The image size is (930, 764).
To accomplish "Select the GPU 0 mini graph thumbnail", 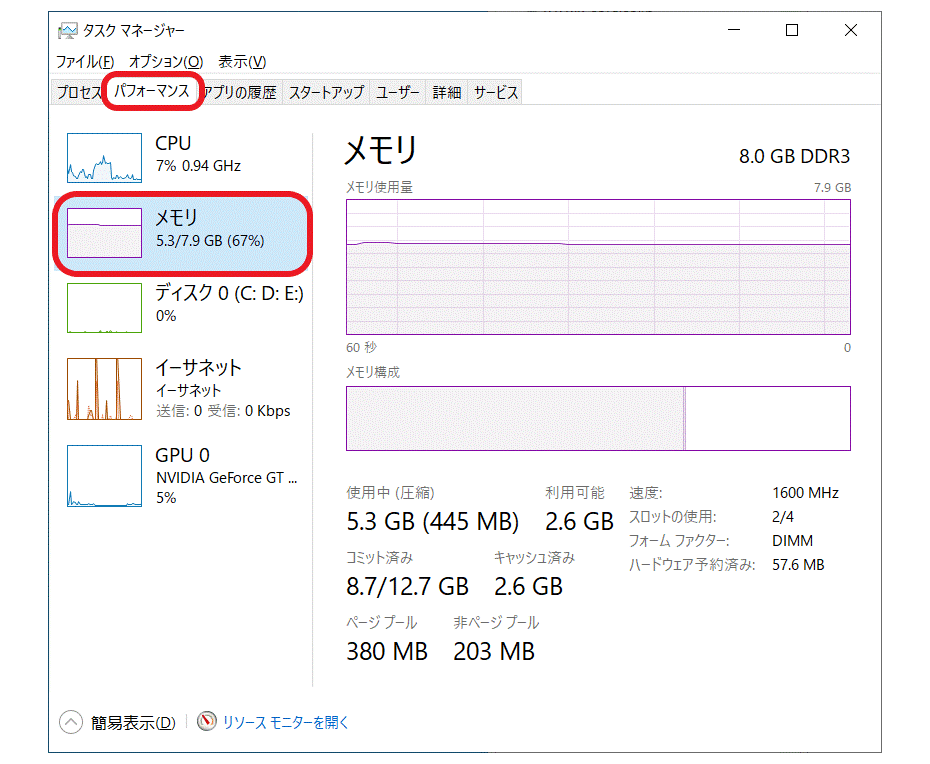I will pyautogui.click(x=104, y=476).
